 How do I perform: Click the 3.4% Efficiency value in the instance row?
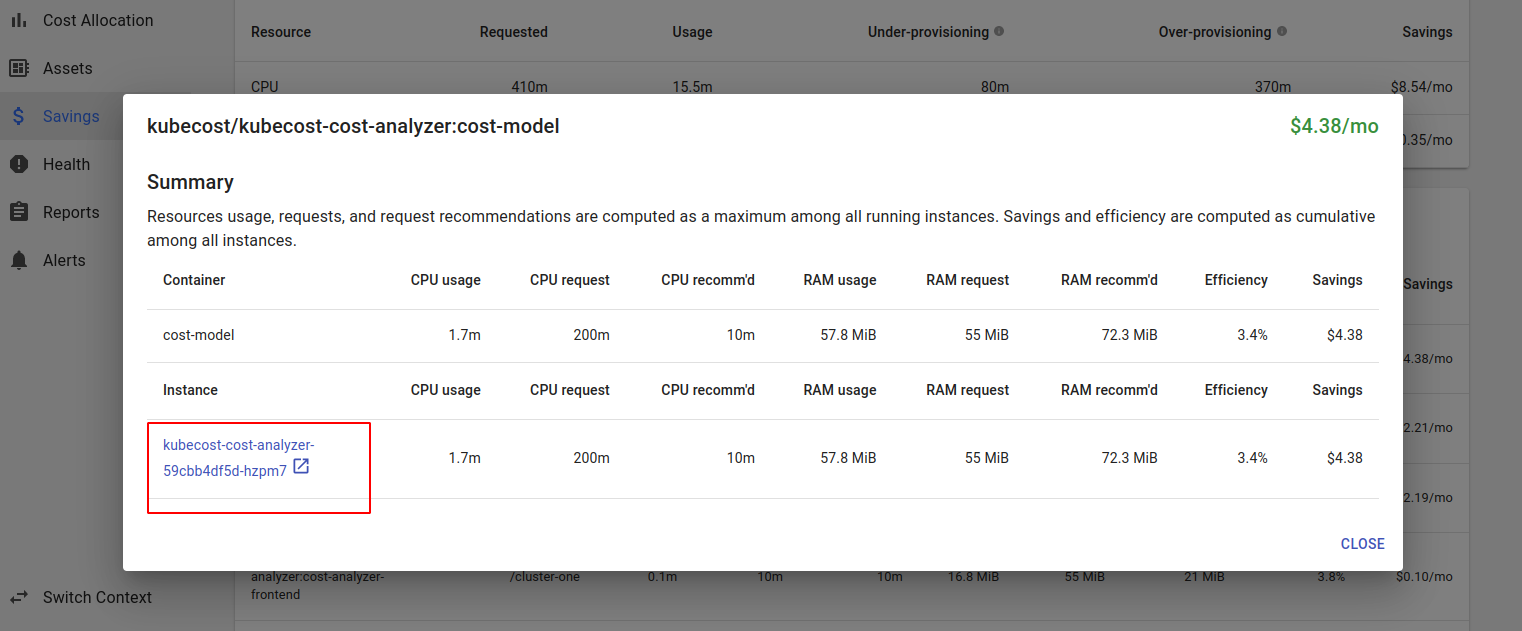tap(1252, 458)
